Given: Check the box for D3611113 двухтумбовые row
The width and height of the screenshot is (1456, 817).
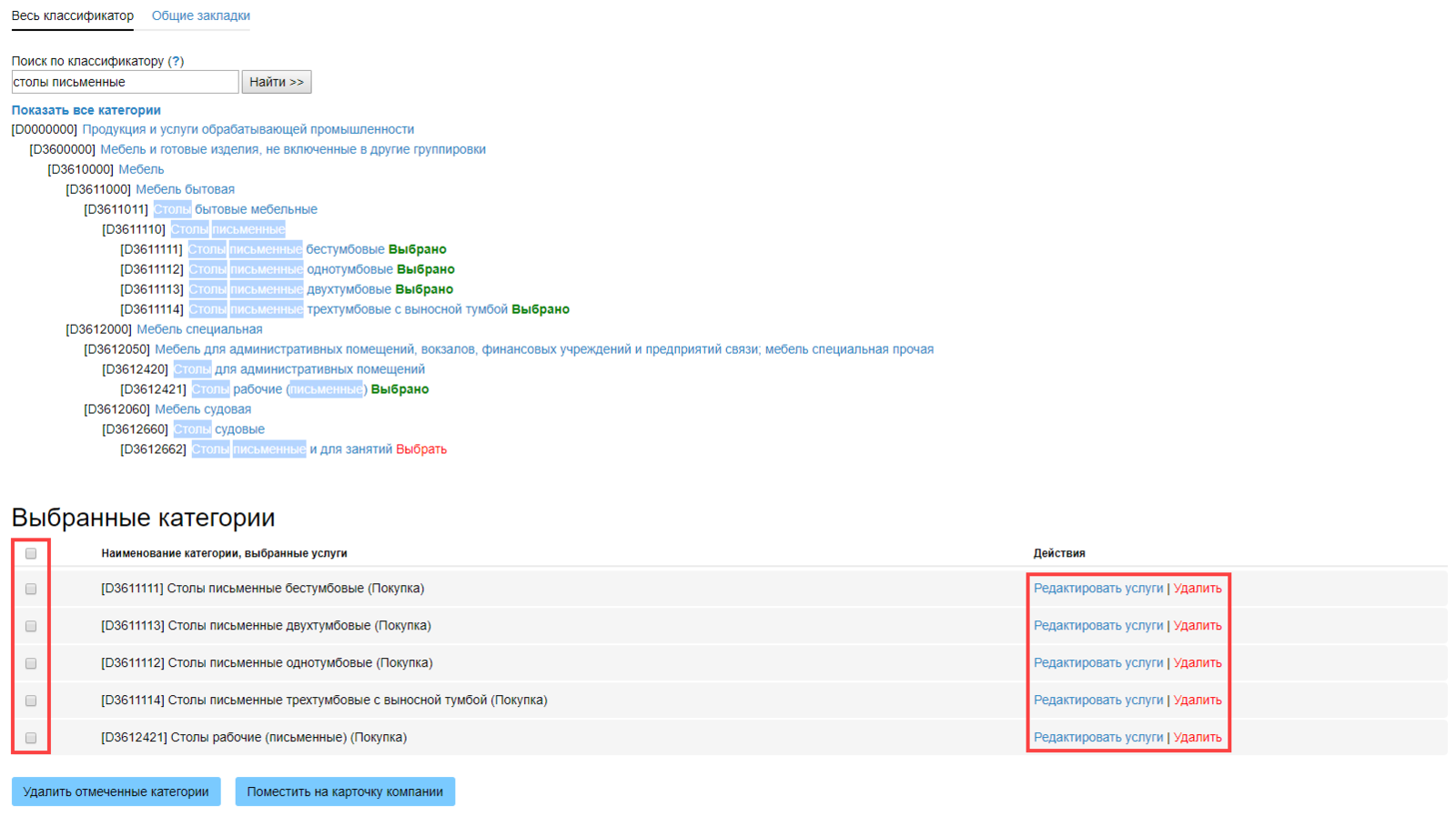Looking at the screenshot, I should 31,626.
